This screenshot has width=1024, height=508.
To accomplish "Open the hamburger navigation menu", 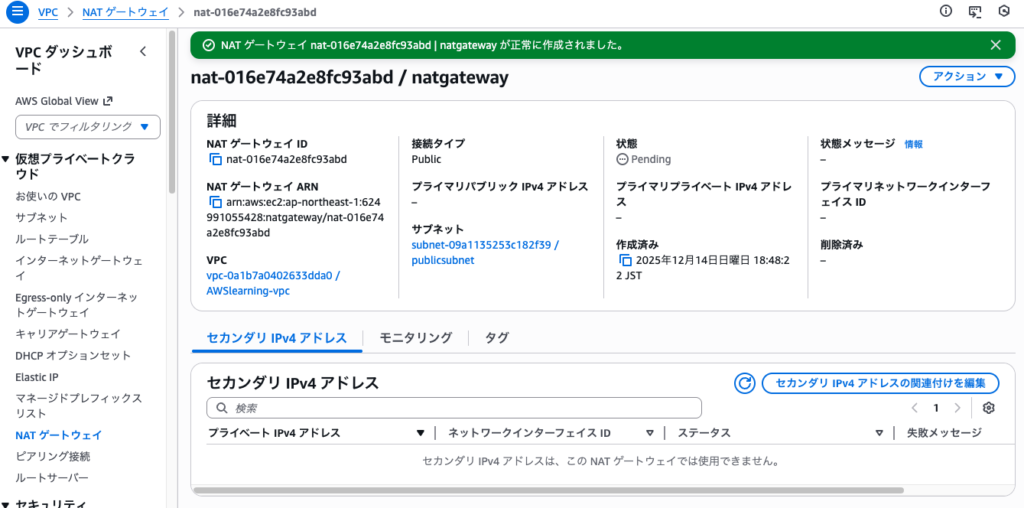I will [17, 11].
